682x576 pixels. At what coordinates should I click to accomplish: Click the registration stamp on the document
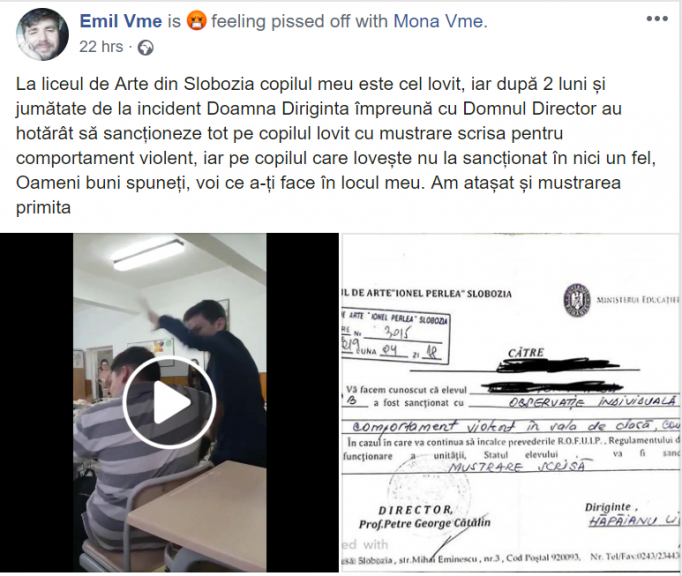pyautogui.click(x=395, y=337)
